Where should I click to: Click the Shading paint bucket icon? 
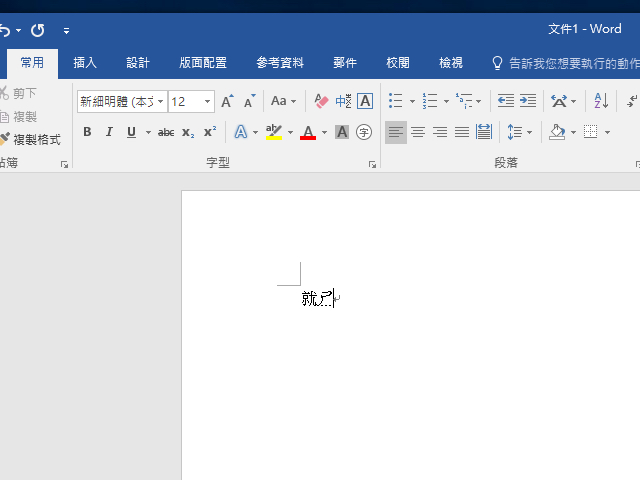(557, 132)
